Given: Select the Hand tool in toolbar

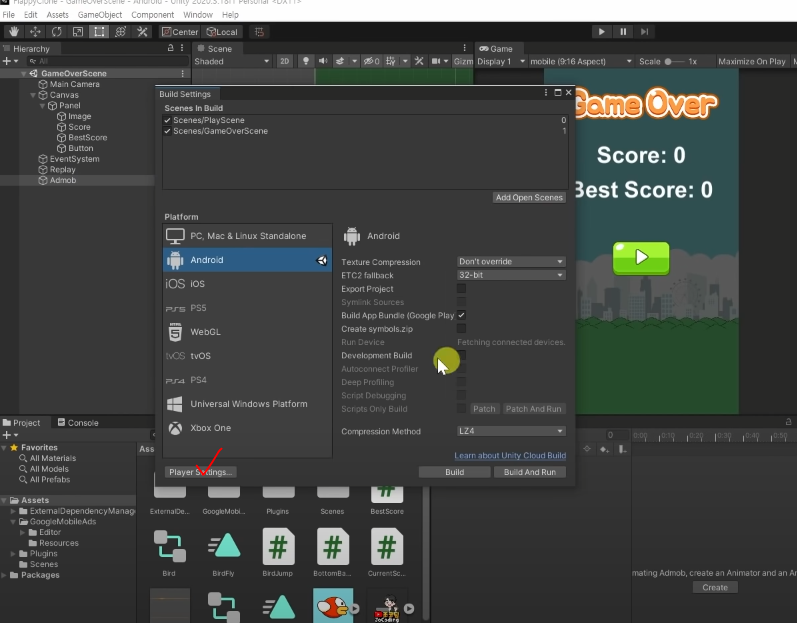Looking at the screenshot, I should coord(14,32).
